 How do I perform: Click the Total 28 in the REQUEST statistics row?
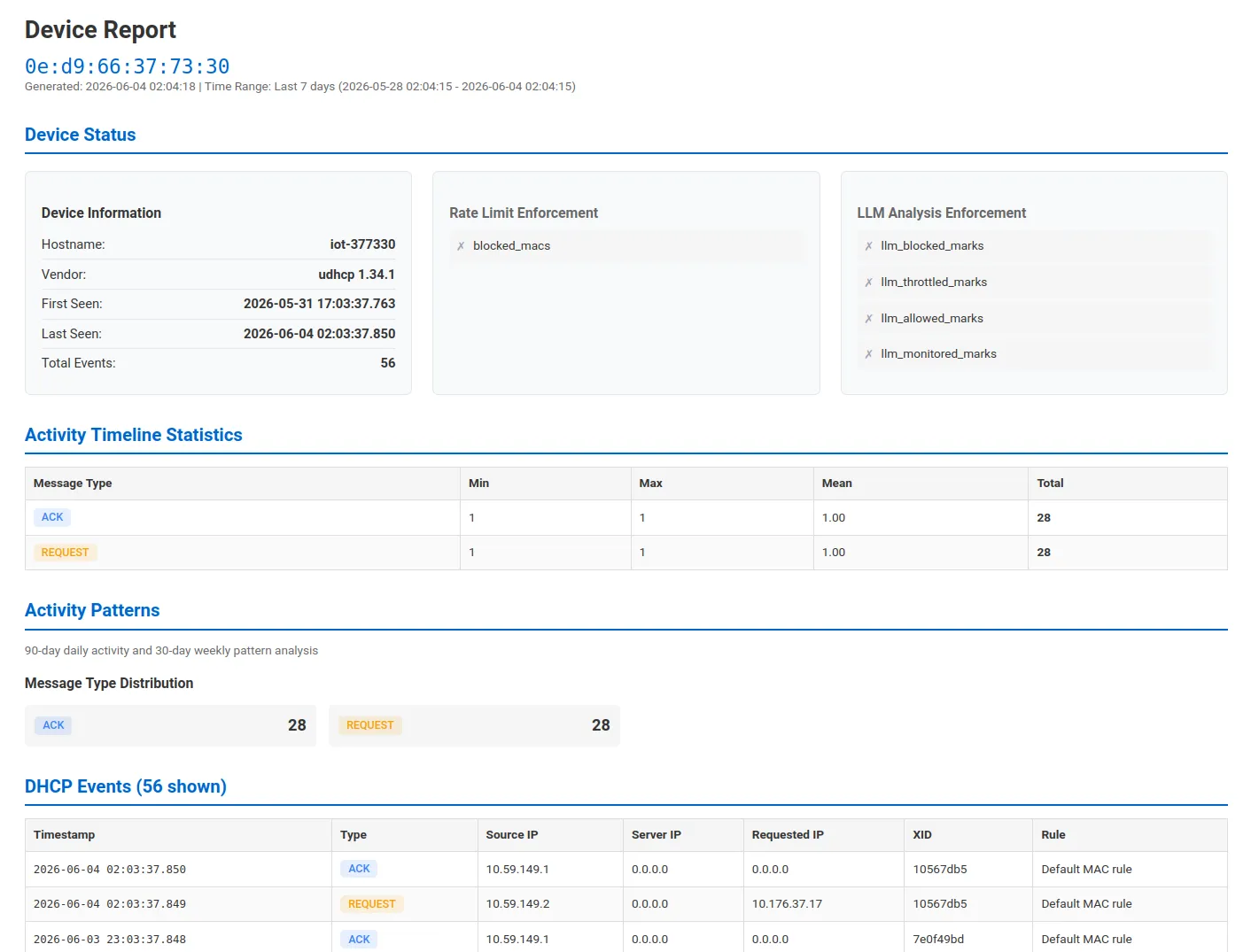tap(1044, 553)
